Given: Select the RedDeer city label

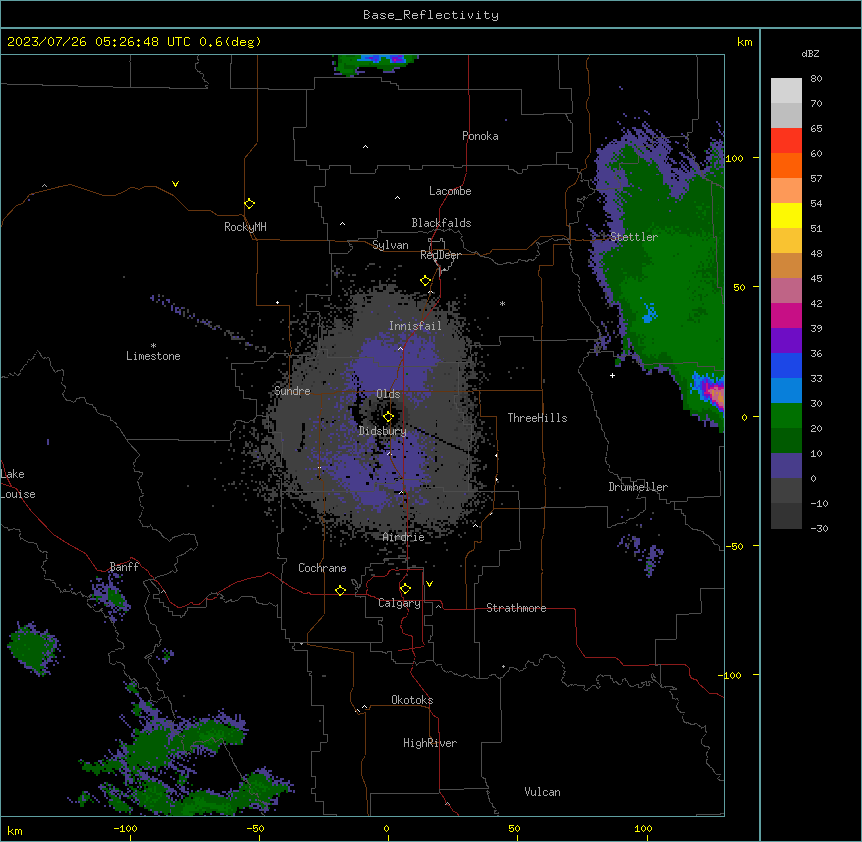Looking at the screenshot, I should 440,255.
